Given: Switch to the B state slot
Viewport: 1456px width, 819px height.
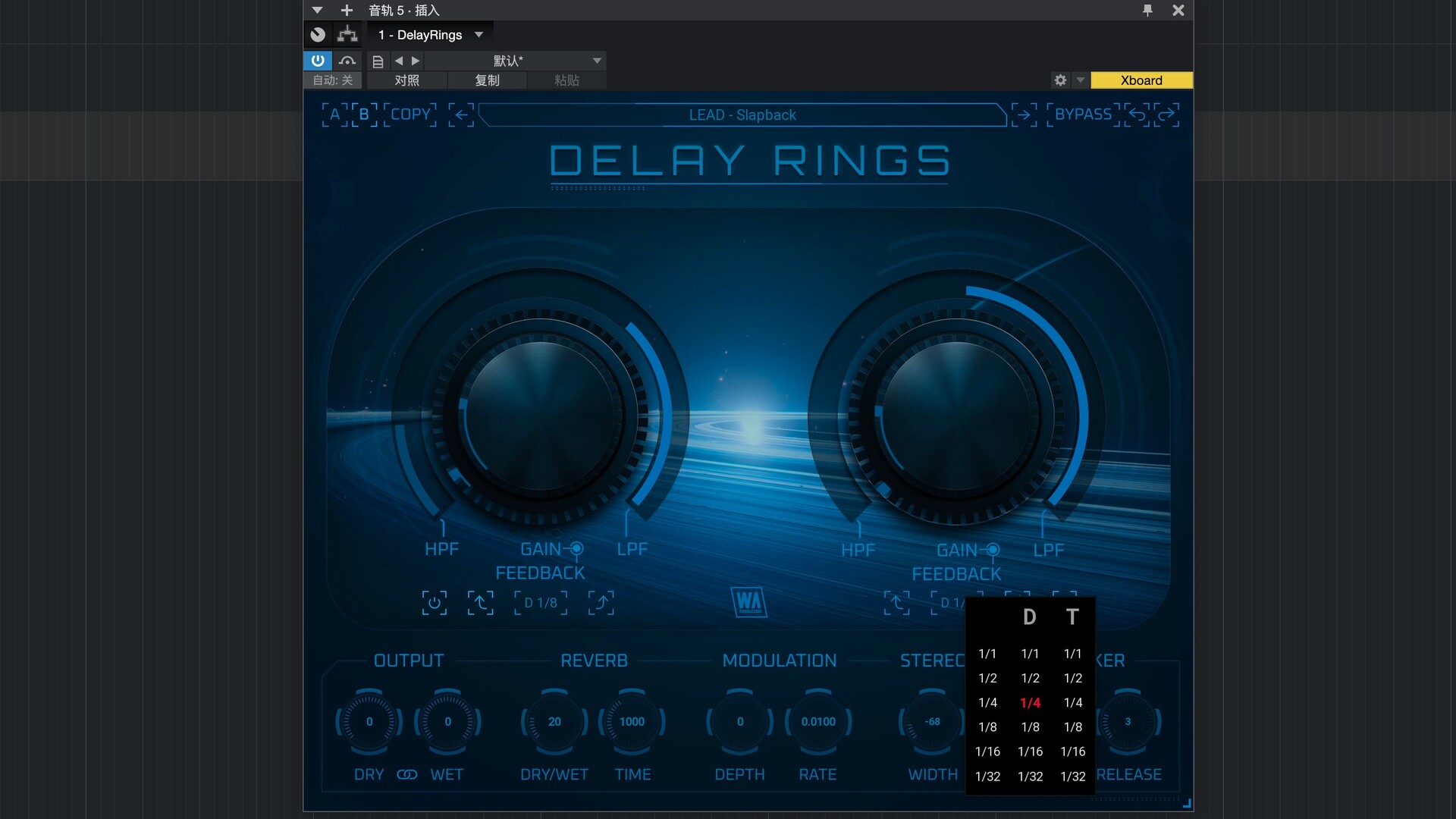Looking at the screenshot, I should 364,115.
